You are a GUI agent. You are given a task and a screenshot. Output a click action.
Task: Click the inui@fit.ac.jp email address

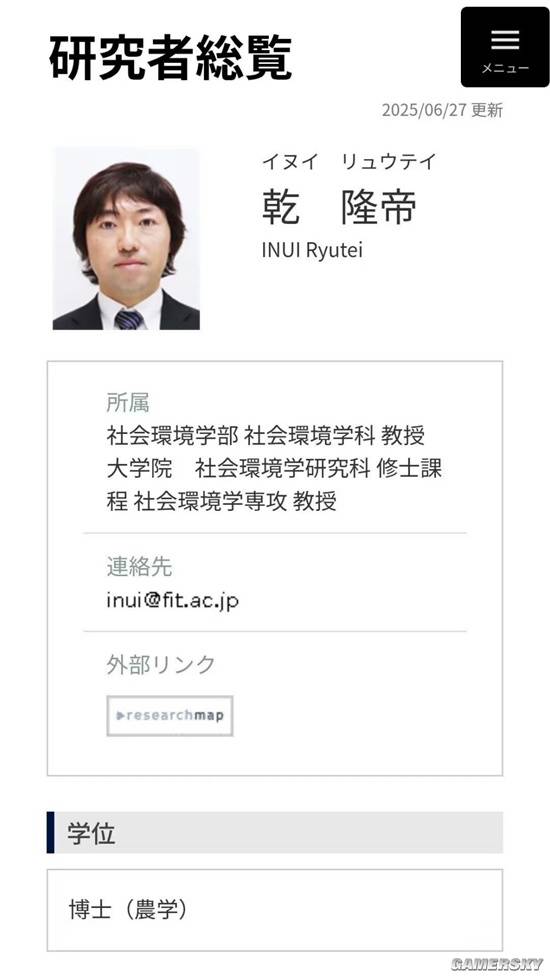tap(173, 601)
